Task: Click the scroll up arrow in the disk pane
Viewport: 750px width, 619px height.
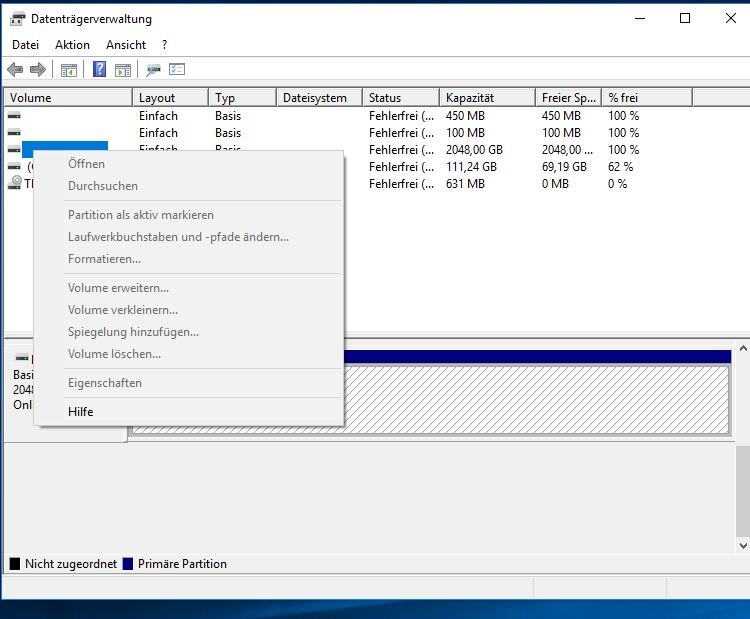Action: pyautogui.click(x=743, y=349)
